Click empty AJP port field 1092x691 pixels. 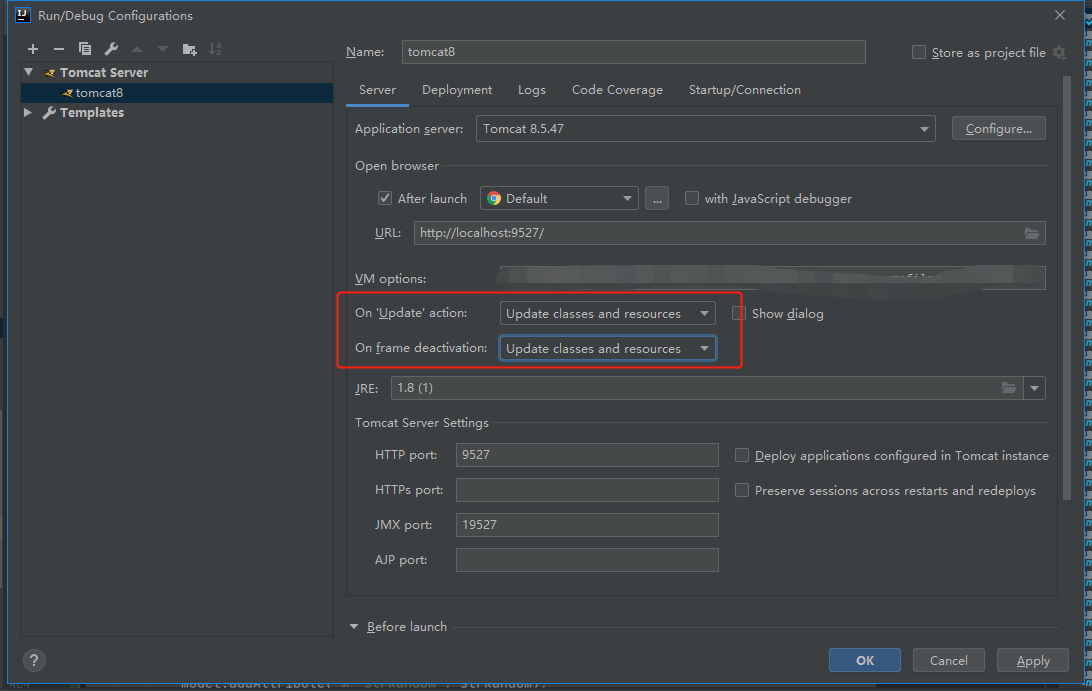pos(587,560)
